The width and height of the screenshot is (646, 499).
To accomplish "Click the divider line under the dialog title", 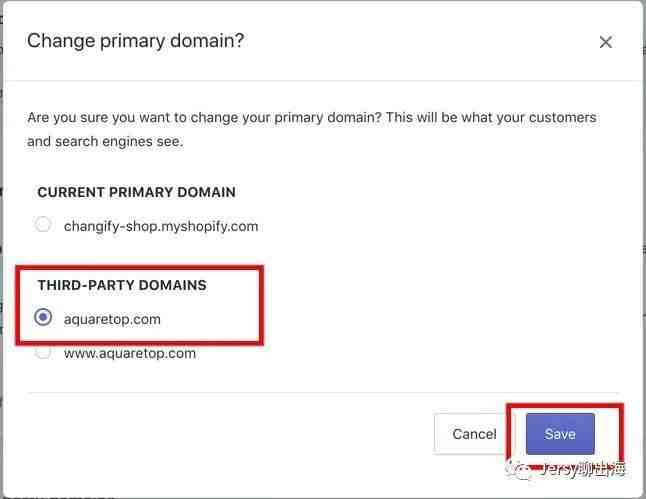I will (x=323, y=80).
